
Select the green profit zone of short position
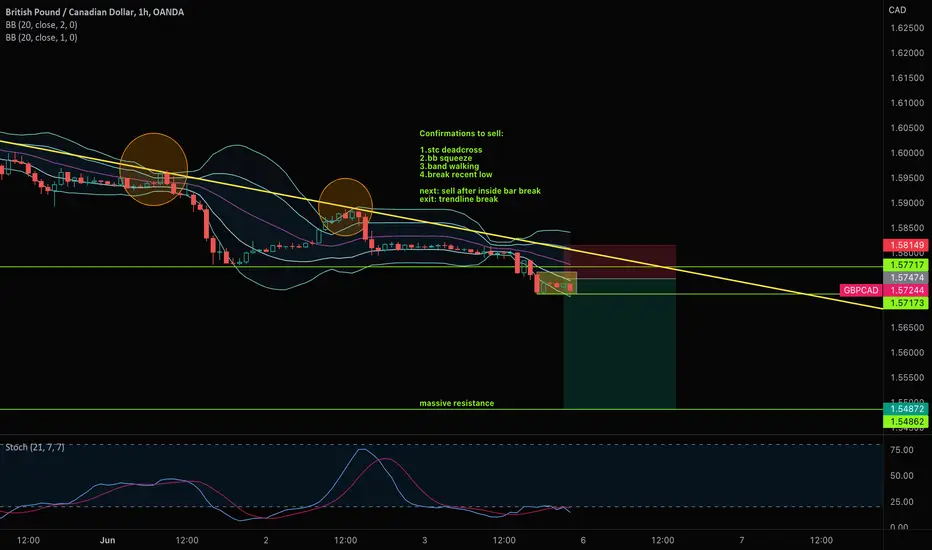pos(619,344)
